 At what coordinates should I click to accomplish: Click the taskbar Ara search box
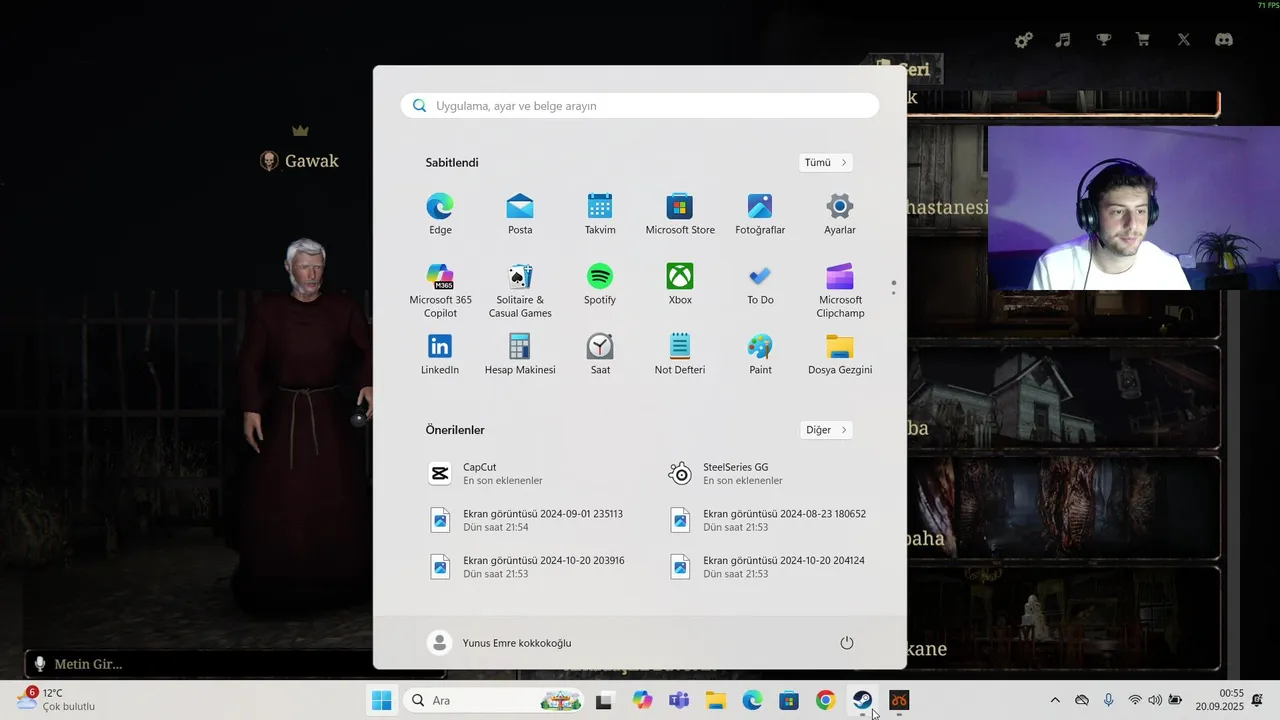(x=494, y=700)
